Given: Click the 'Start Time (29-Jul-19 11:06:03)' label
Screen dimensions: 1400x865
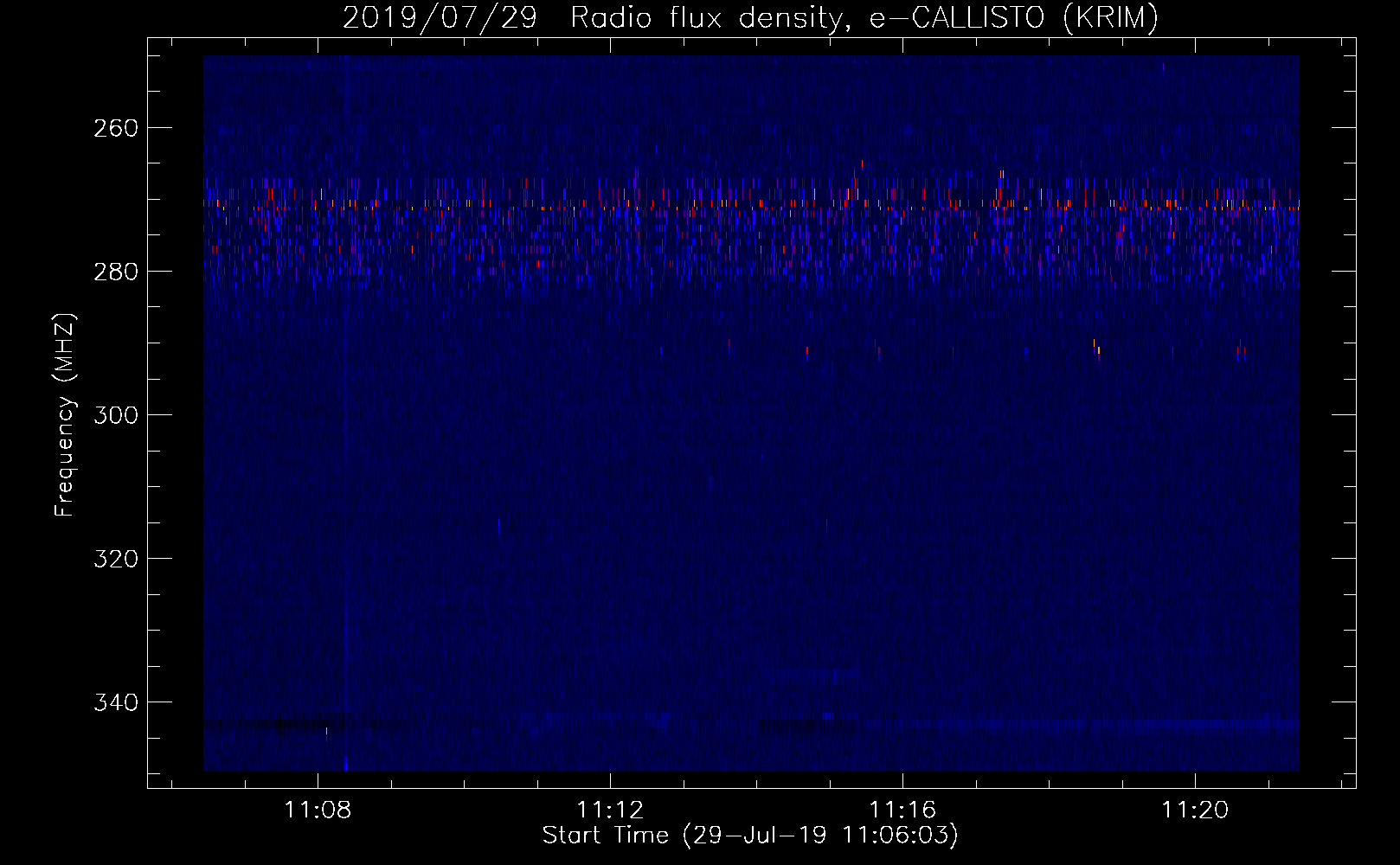Looking at the screenshot, I should (750, 836).
